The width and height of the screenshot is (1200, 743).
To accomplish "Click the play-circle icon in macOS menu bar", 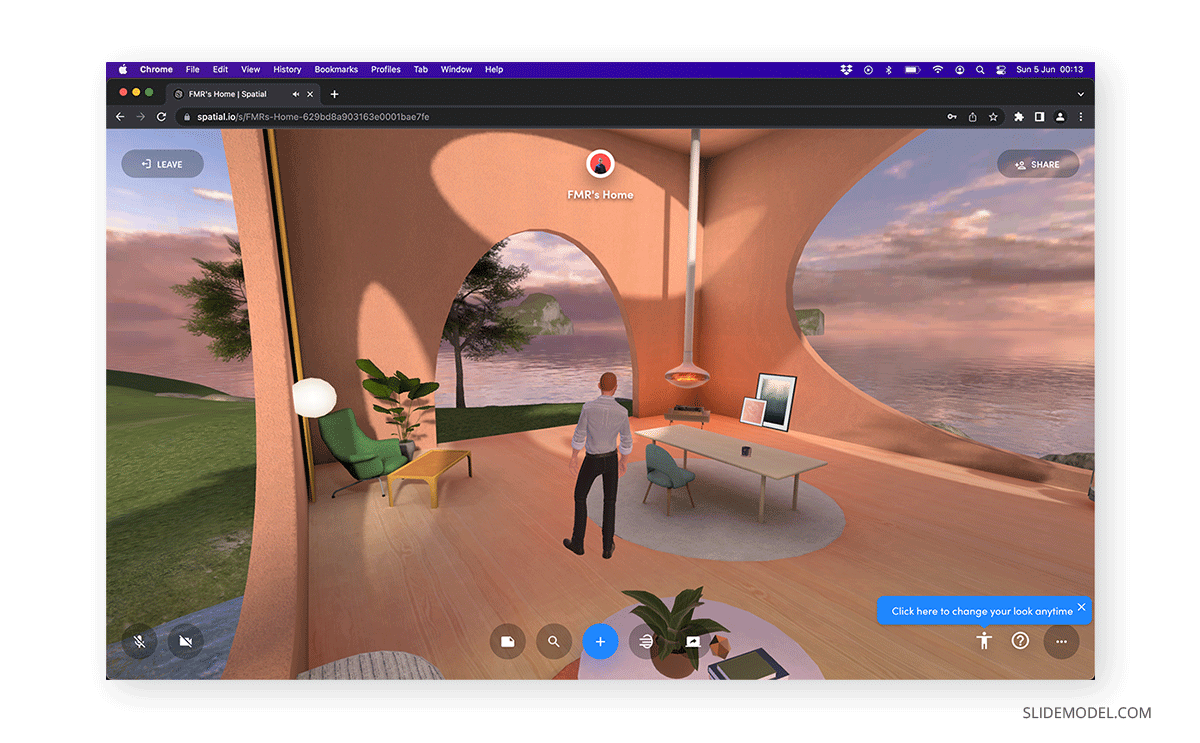I will pos(868,70).
